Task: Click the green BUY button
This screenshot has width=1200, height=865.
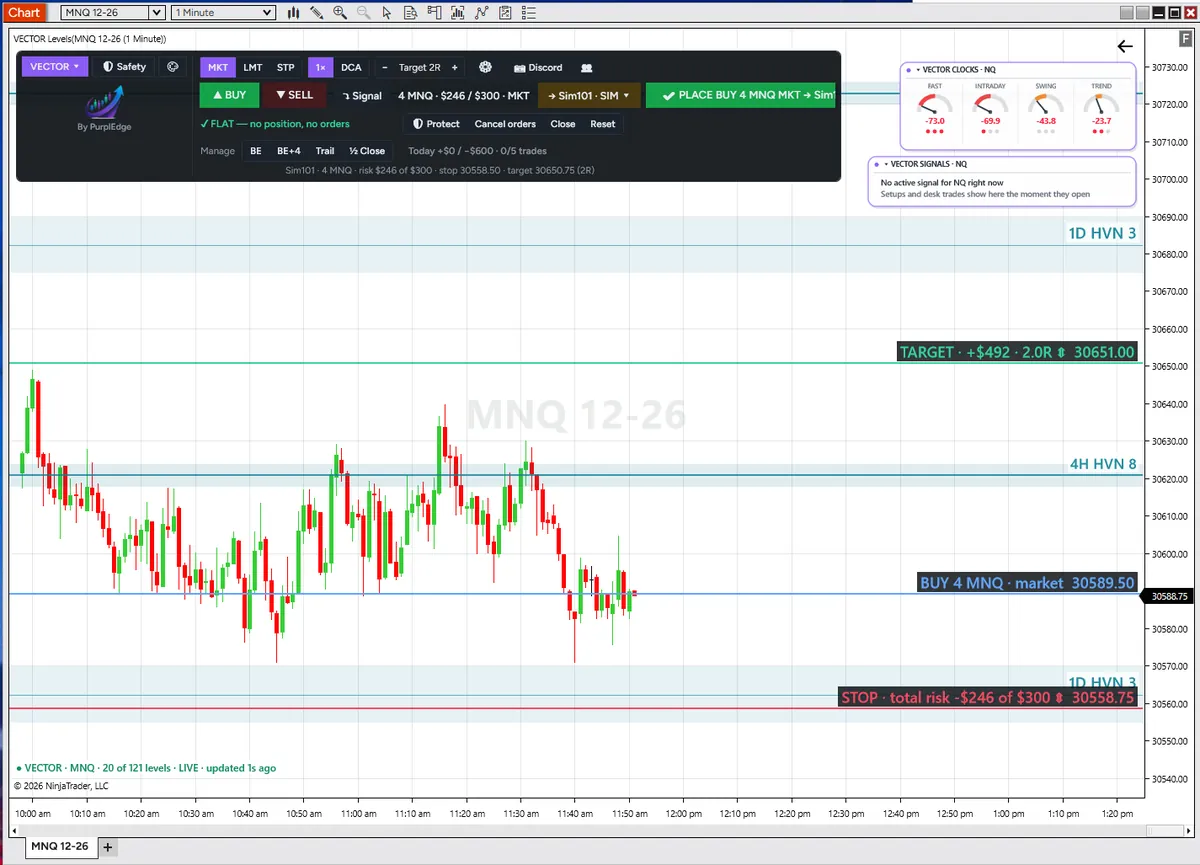Action: click(x=230, y=96)
